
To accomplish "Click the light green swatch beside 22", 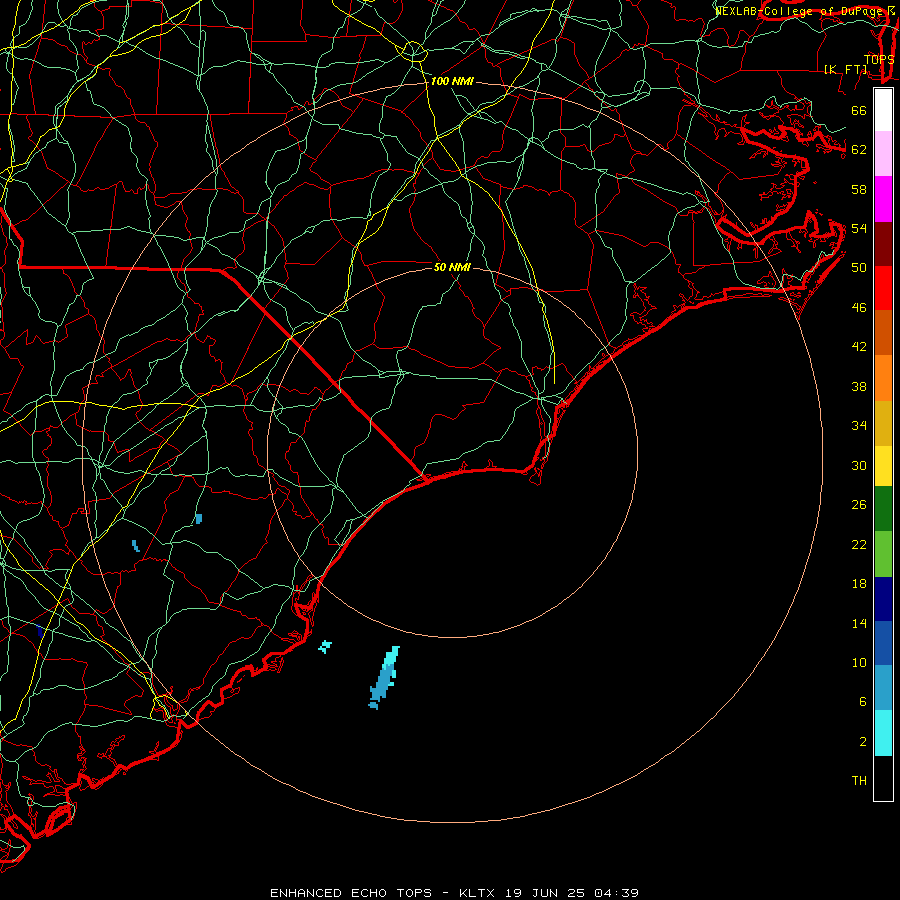I will [x=883, y=554].
